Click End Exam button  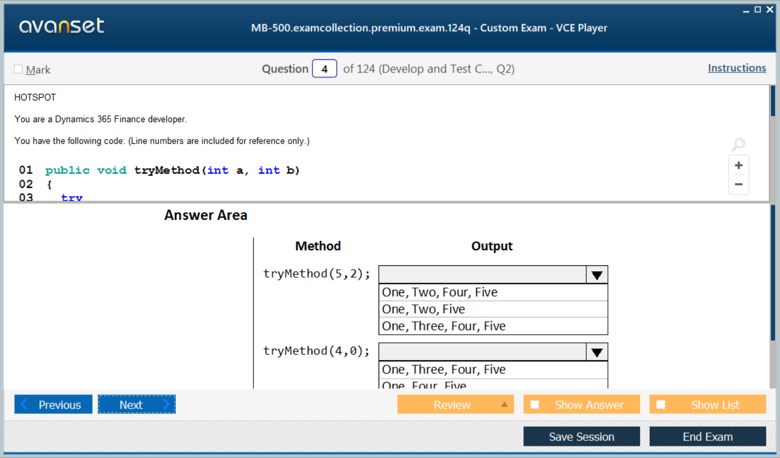(x=707, y=437)
